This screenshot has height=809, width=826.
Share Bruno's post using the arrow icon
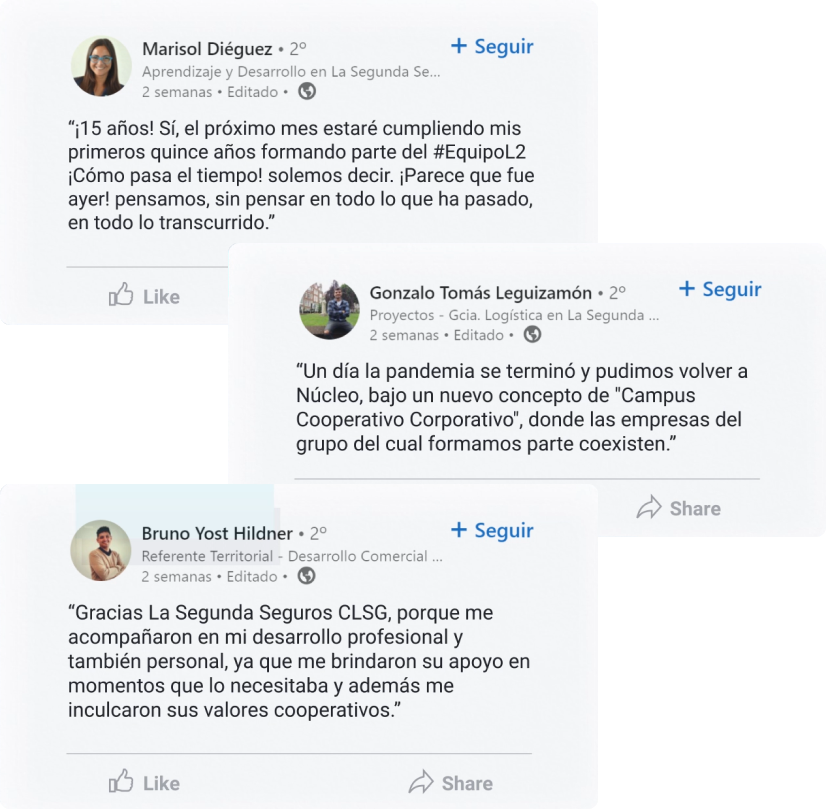click(x=420, y=782)
